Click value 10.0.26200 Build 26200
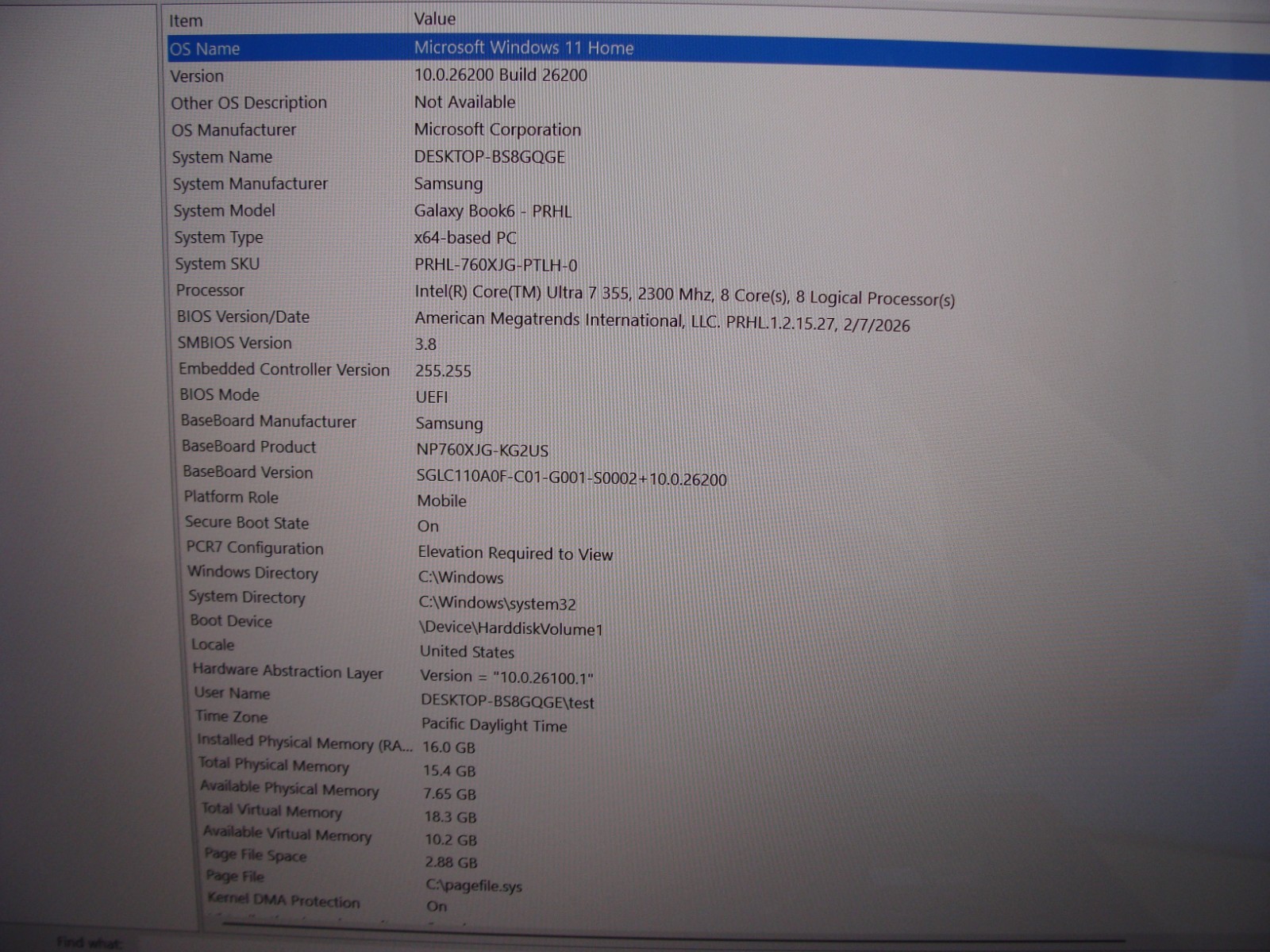Screen dimensions: 1270x952 pos(501,75)
